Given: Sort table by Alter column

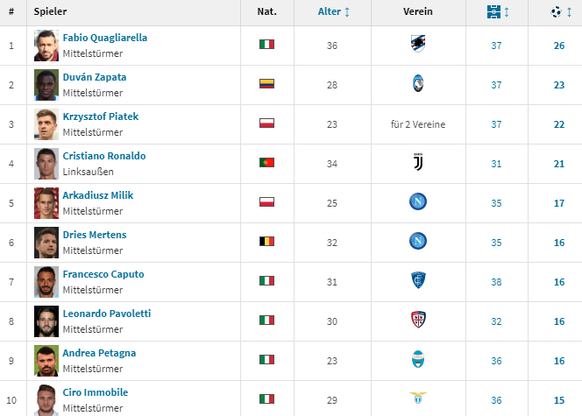Looking at the screenshot, I should (x=333, y=12).
